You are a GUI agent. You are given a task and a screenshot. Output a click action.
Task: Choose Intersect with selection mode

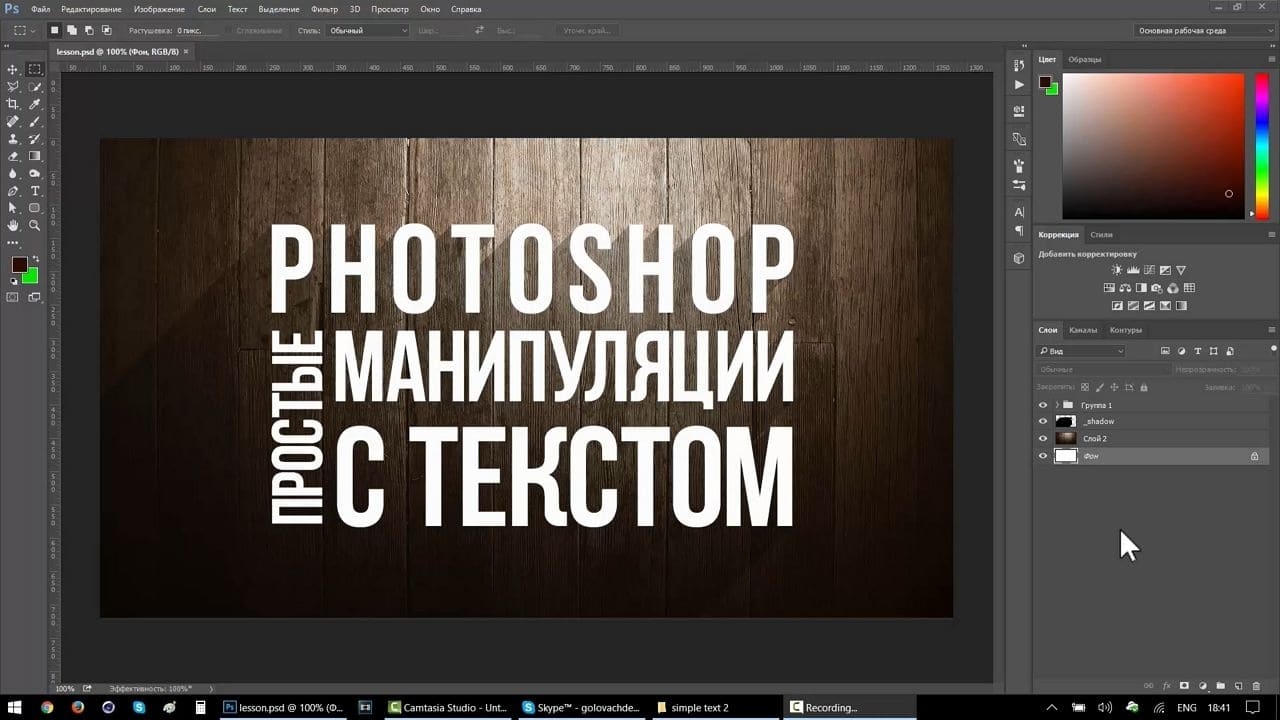[x=107, y=30]
